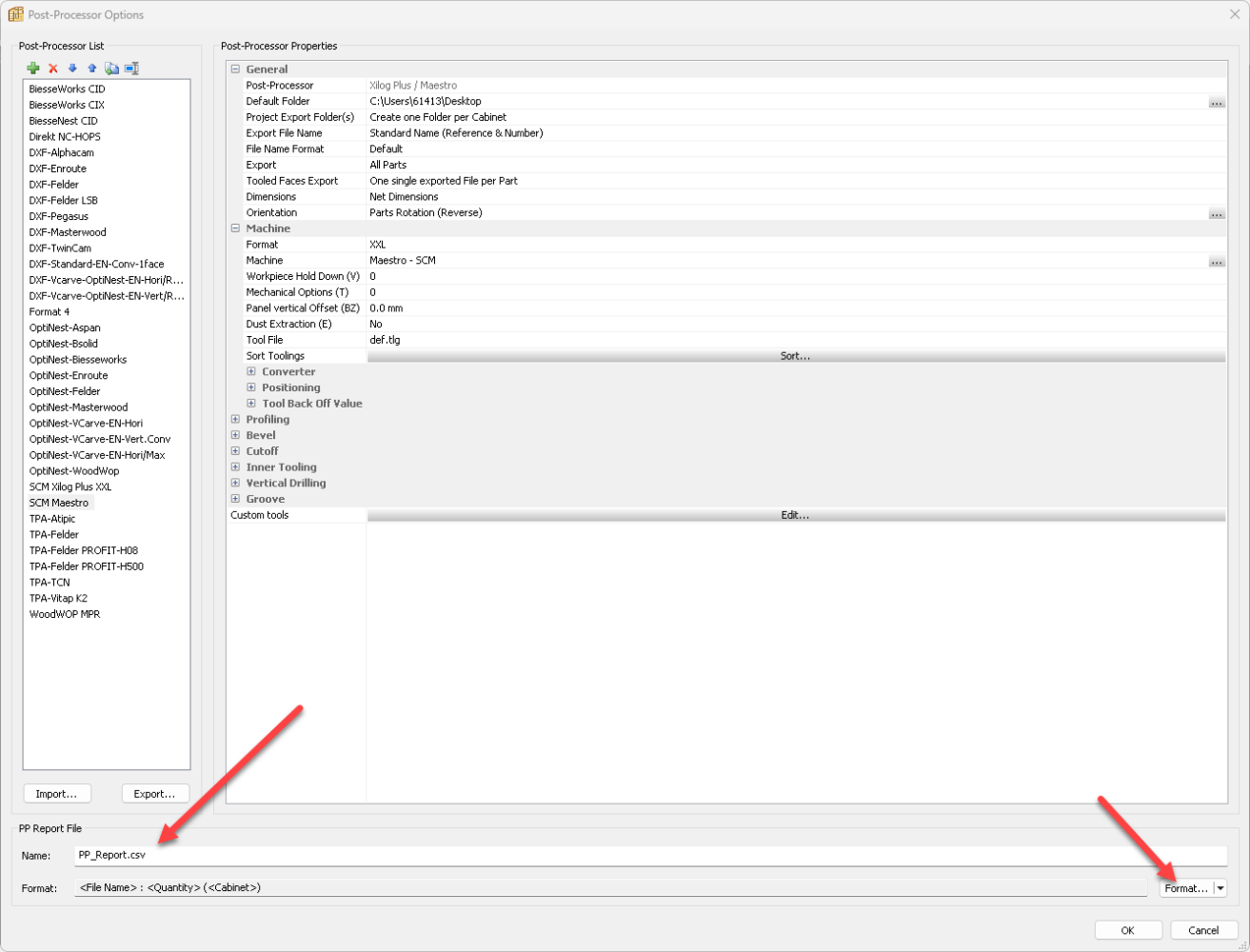Select WoodWOP MPR in the post-processor list
This screenshot has height=952, width=1250.
pos(65,615)
